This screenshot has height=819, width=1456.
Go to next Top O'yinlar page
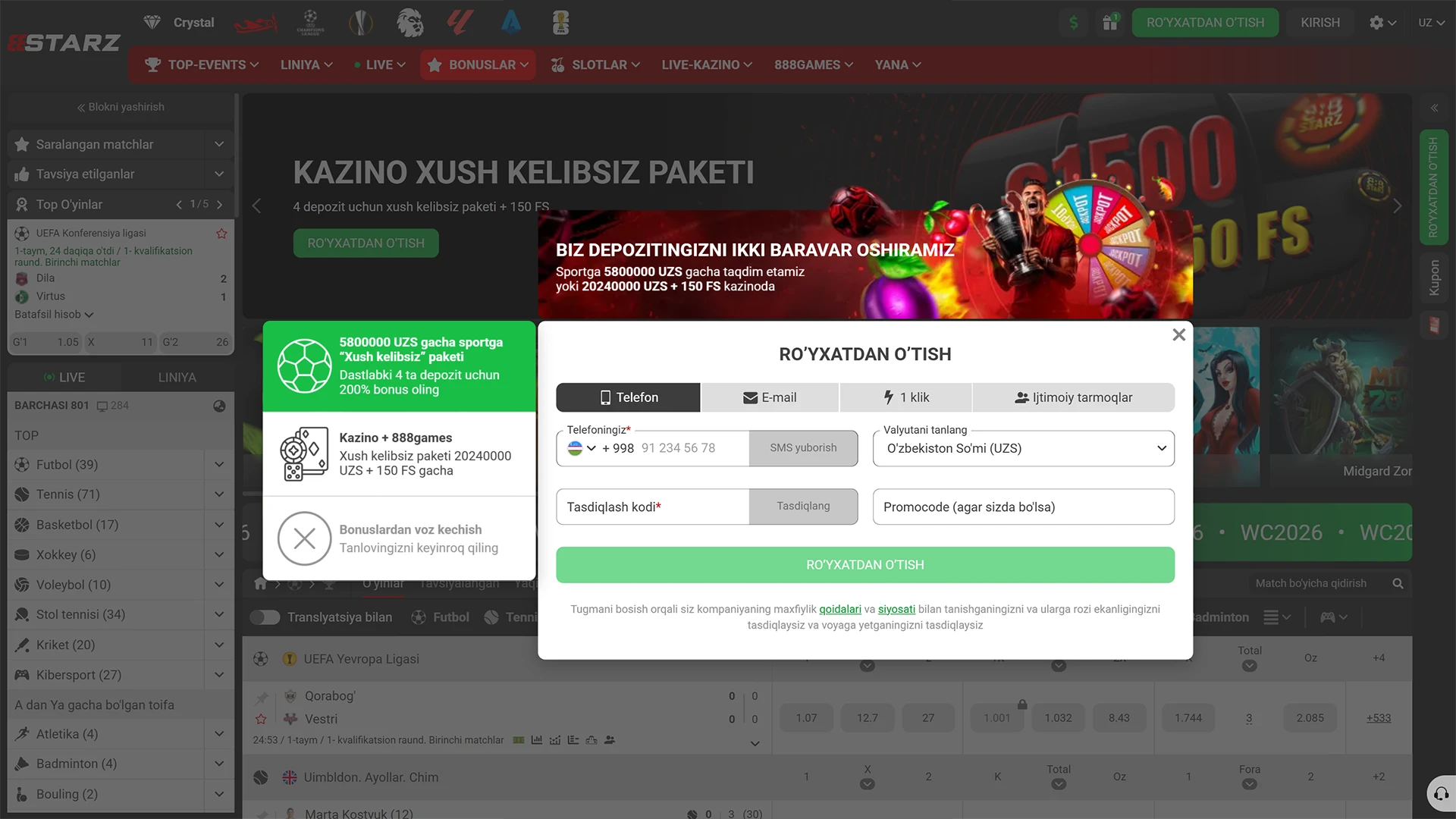(219, 205)
